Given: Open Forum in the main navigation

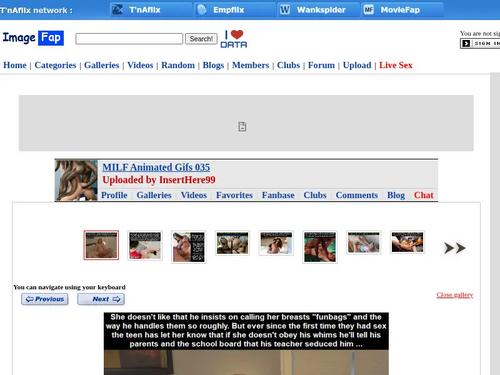Looking at the screenshot, I should 321,65.
